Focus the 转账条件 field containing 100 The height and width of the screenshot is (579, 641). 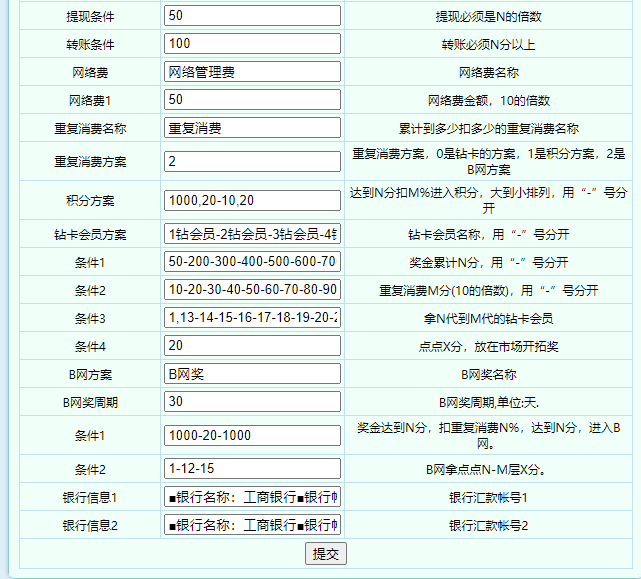(252, 44)
